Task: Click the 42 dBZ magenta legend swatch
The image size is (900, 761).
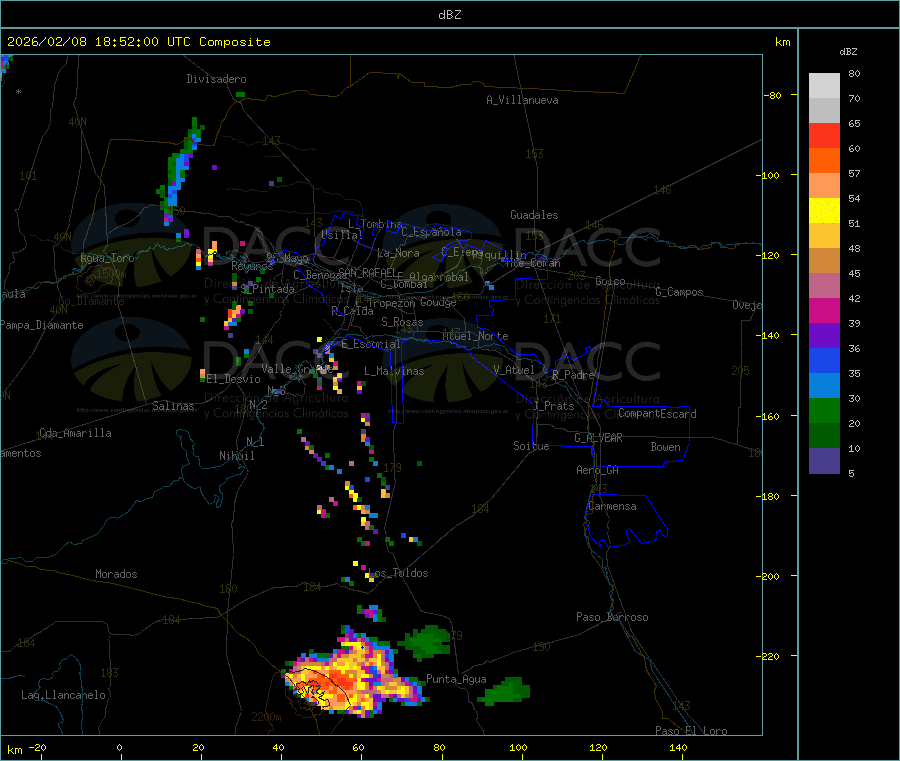Action: pos(824,310)
